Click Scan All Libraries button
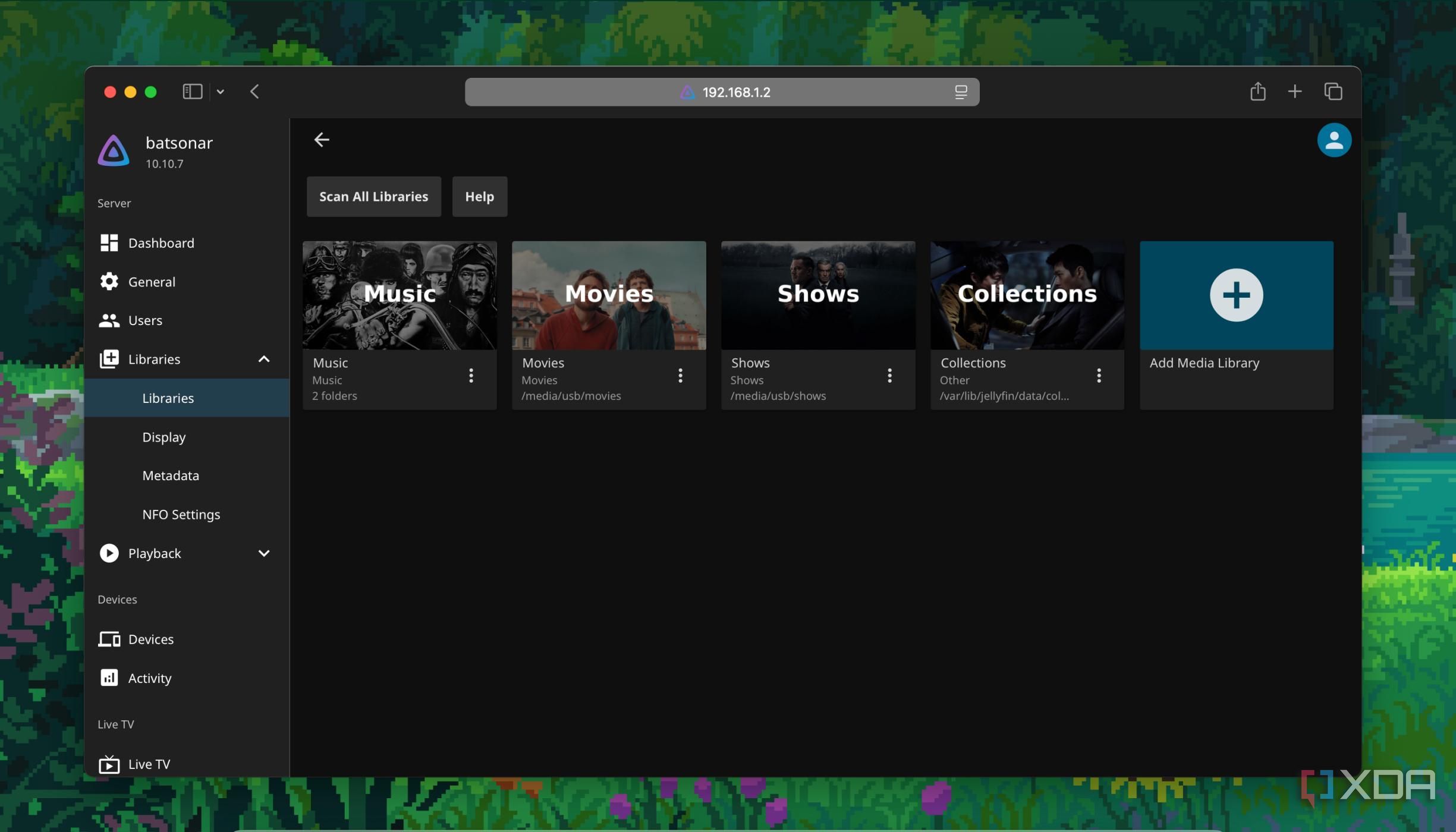The image size is (1456, 832). click(373, 197)
